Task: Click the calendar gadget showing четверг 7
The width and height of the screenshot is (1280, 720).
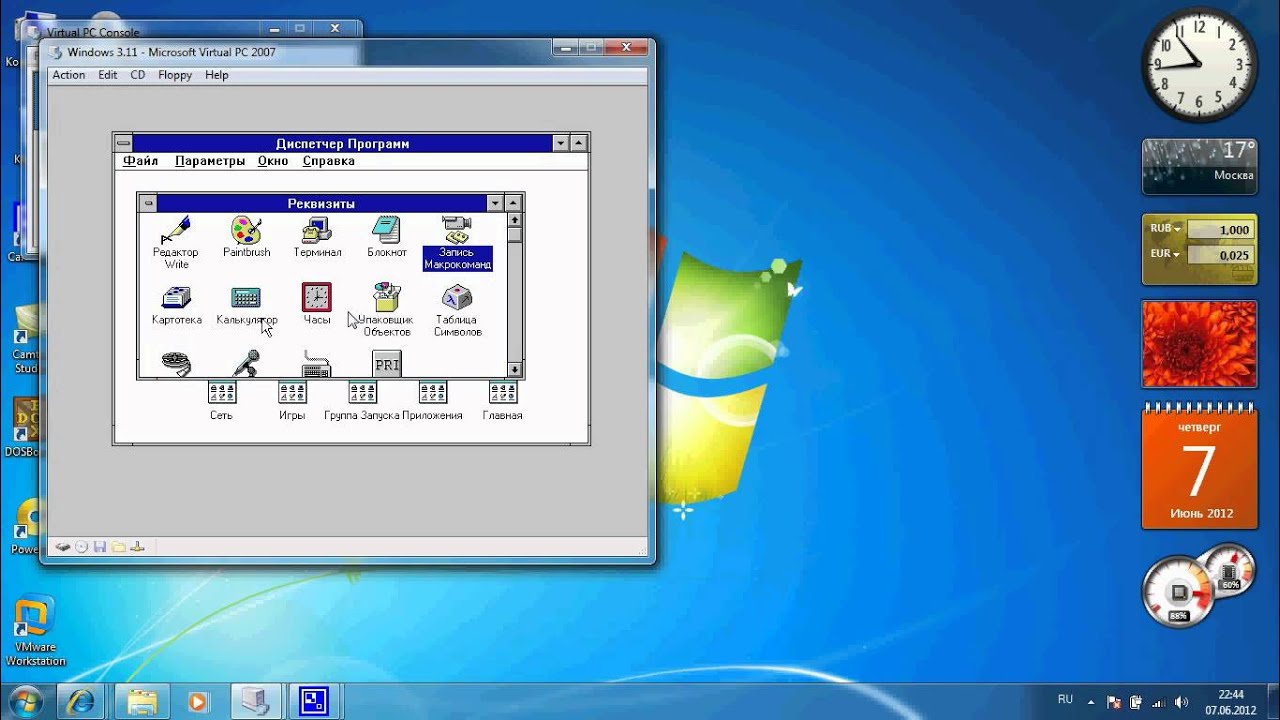Action: coord(1199,465)
